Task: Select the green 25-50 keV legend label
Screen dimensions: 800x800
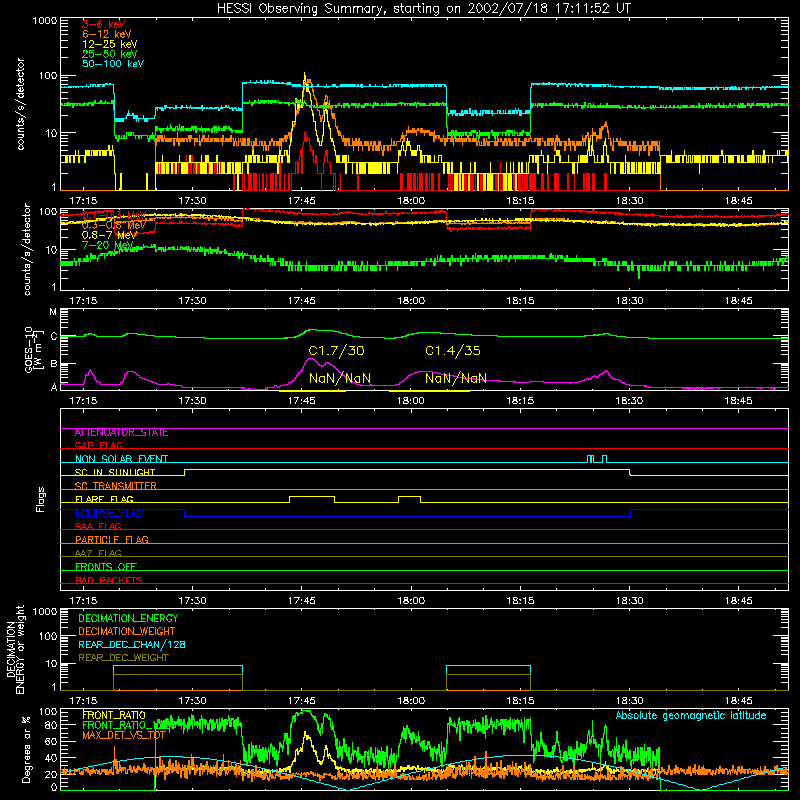Action: 110,54
